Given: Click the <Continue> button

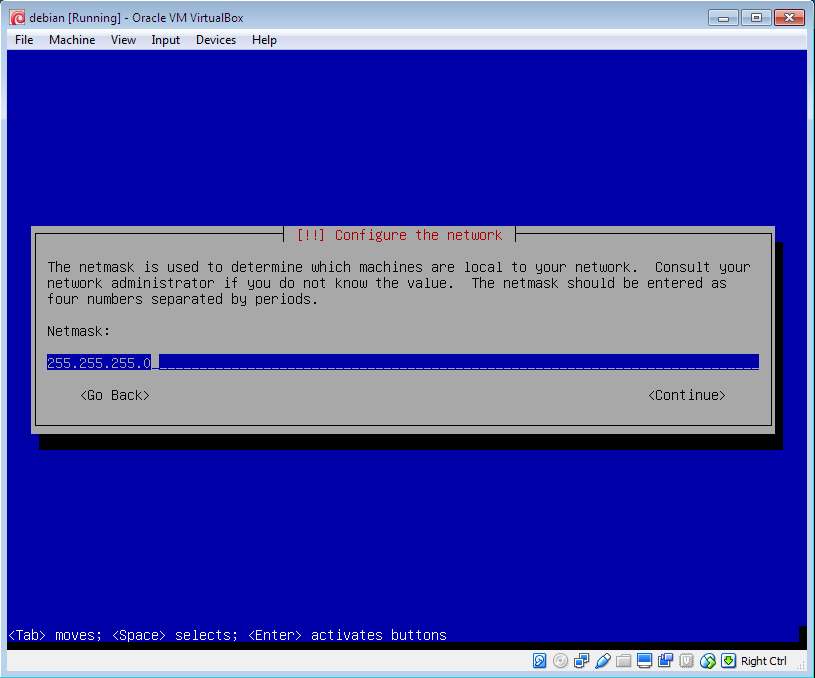Looking at the screenshot, I should [687, 396].
